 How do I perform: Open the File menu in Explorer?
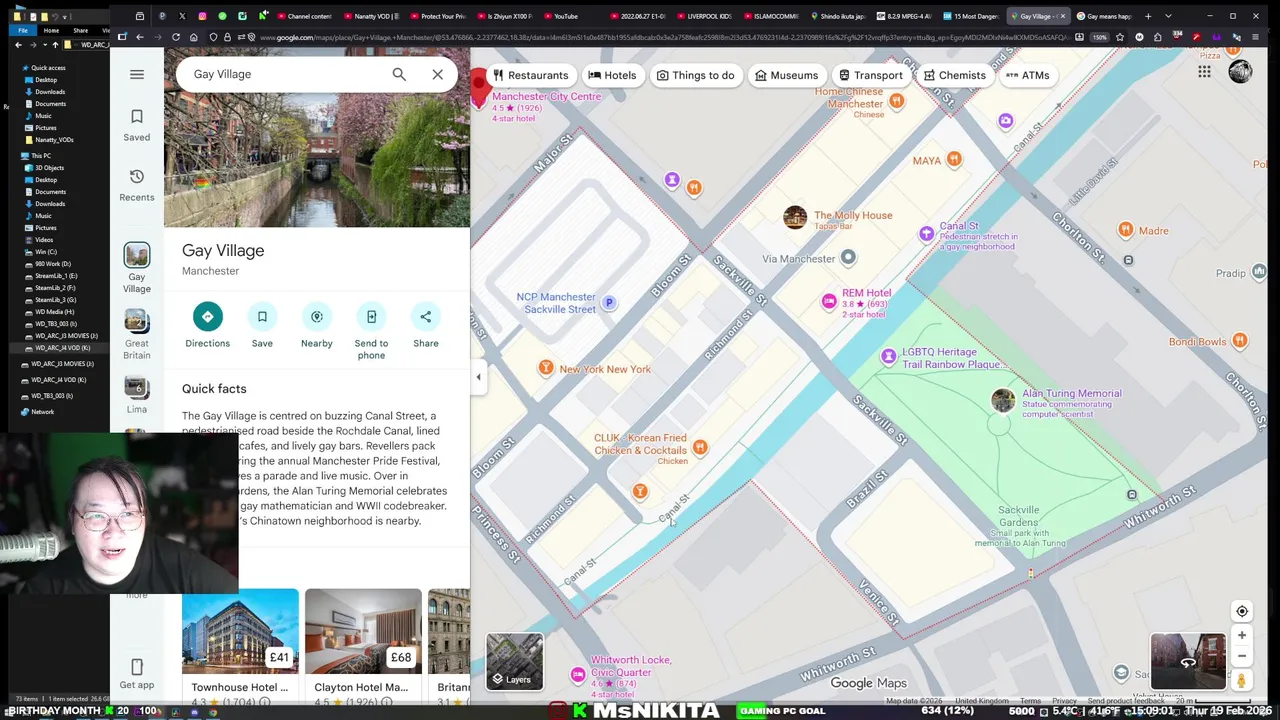(x=22, y=31)
